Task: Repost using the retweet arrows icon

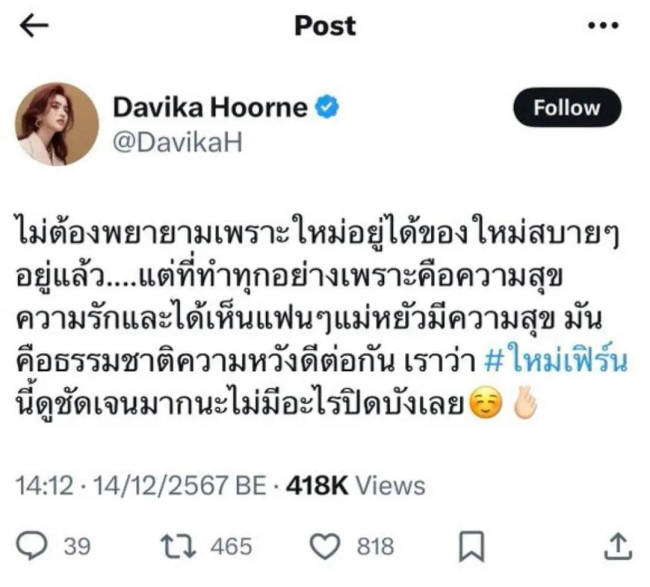Action: (x=178, y=546)
